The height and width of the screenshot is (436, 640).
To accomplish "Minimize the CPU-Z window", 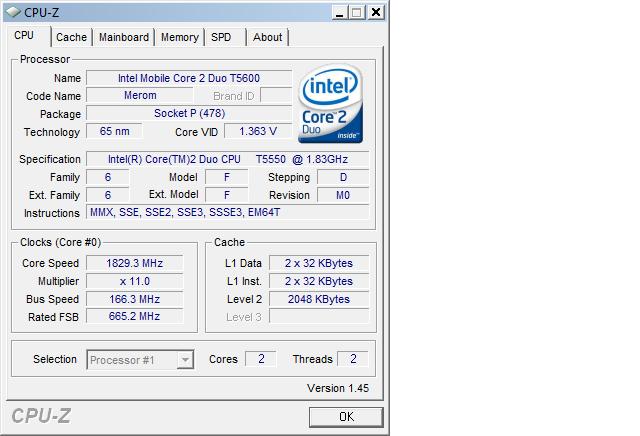I will [x=340, y=12].
